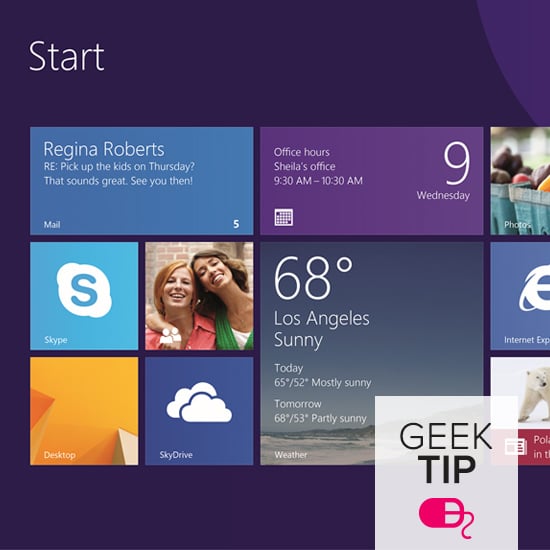This screenshot has width=550, height=550.
Task: Click the 68° temperature reading
Action: click(313, 277)
